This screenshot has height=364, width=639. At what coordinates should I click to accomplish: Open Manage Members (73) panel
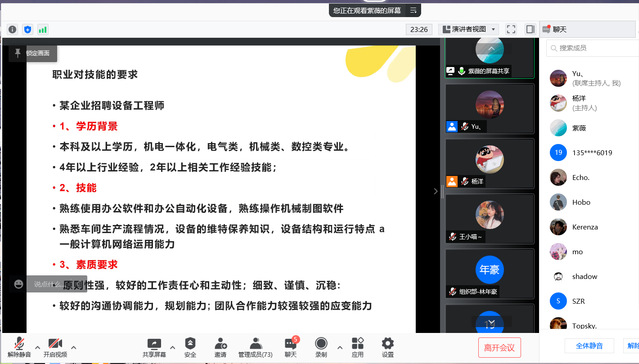click(x=256, y=347)
